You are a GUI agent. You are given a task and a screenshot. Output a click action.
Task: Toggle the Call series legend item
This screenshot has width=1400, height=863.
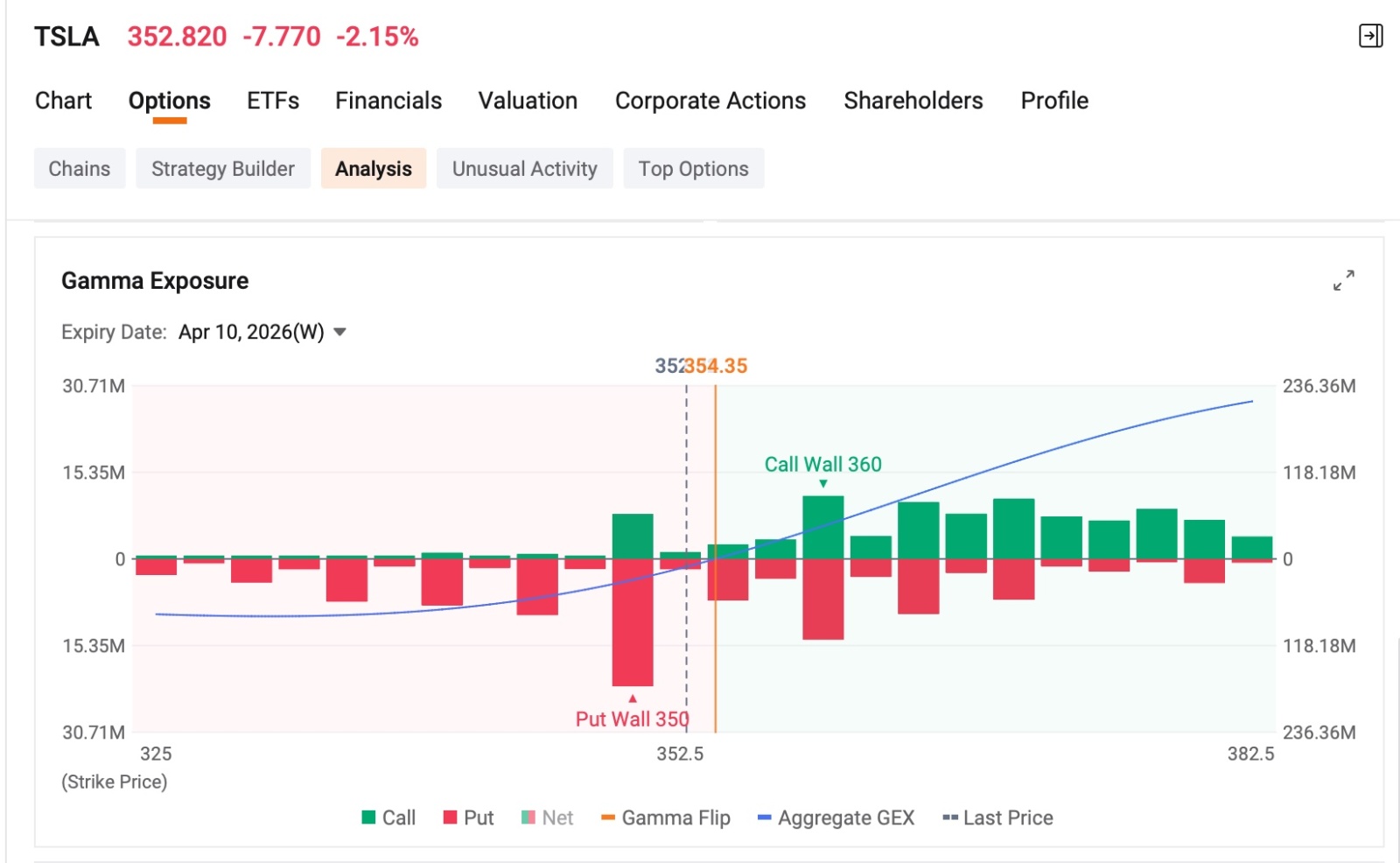pyautogui.click(x=388, y=817)
